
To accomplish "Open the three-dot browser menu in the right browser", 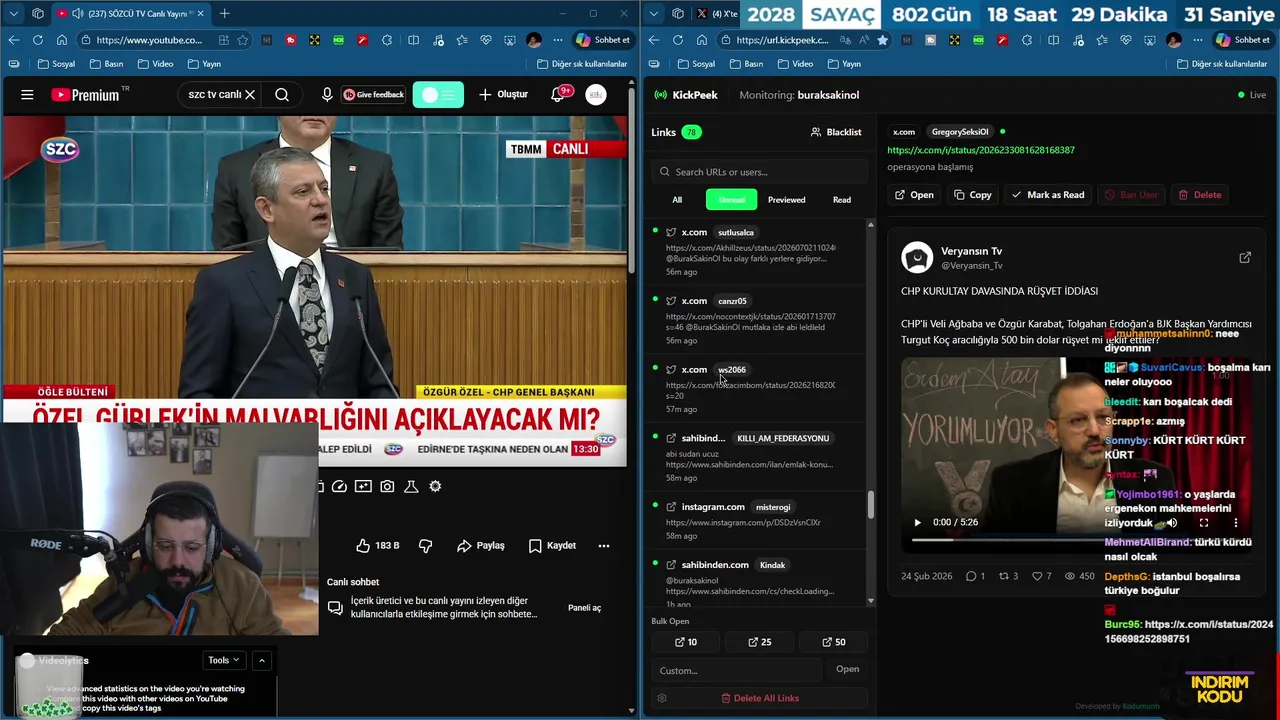I will tap(1198, 40).
